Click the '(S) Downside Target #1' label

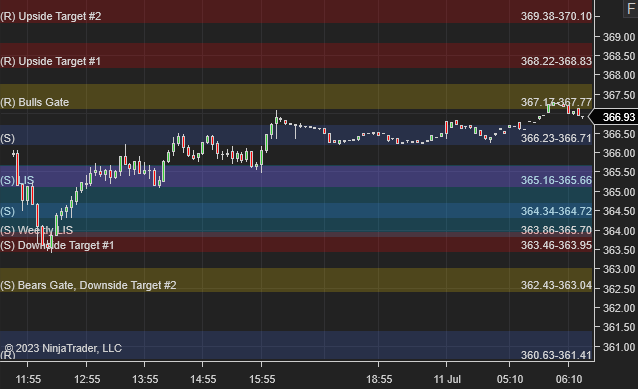point(57,245)
